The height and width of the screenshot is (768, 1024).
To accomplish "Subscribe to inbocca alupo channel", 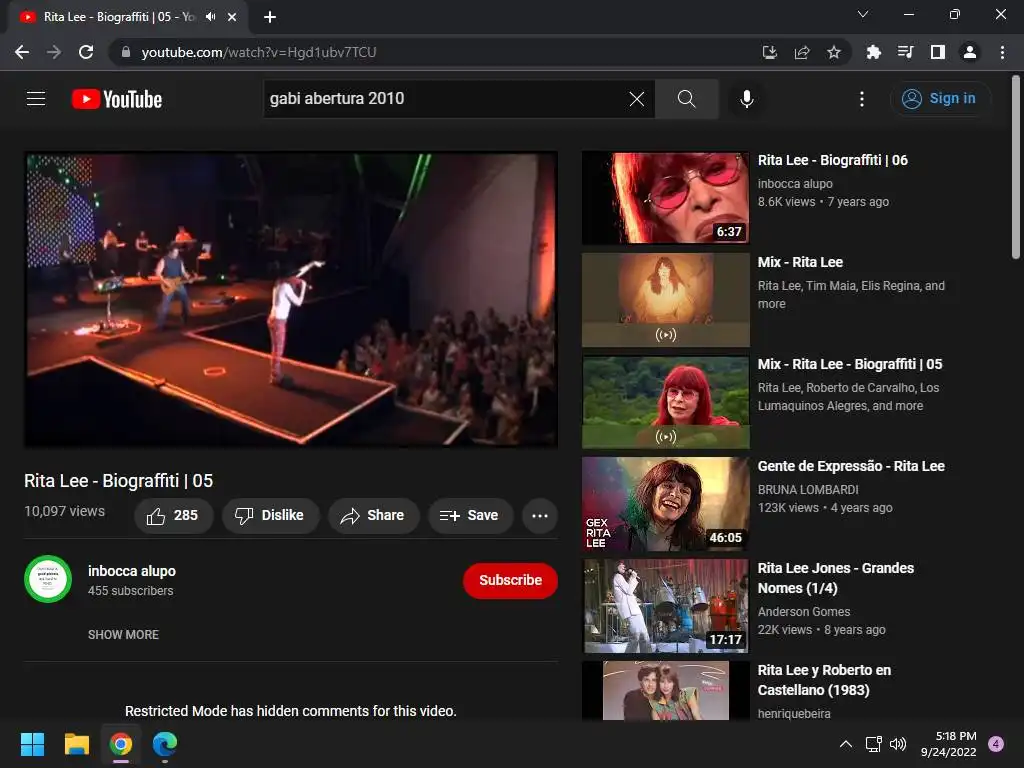I will [x=510, y=581].
